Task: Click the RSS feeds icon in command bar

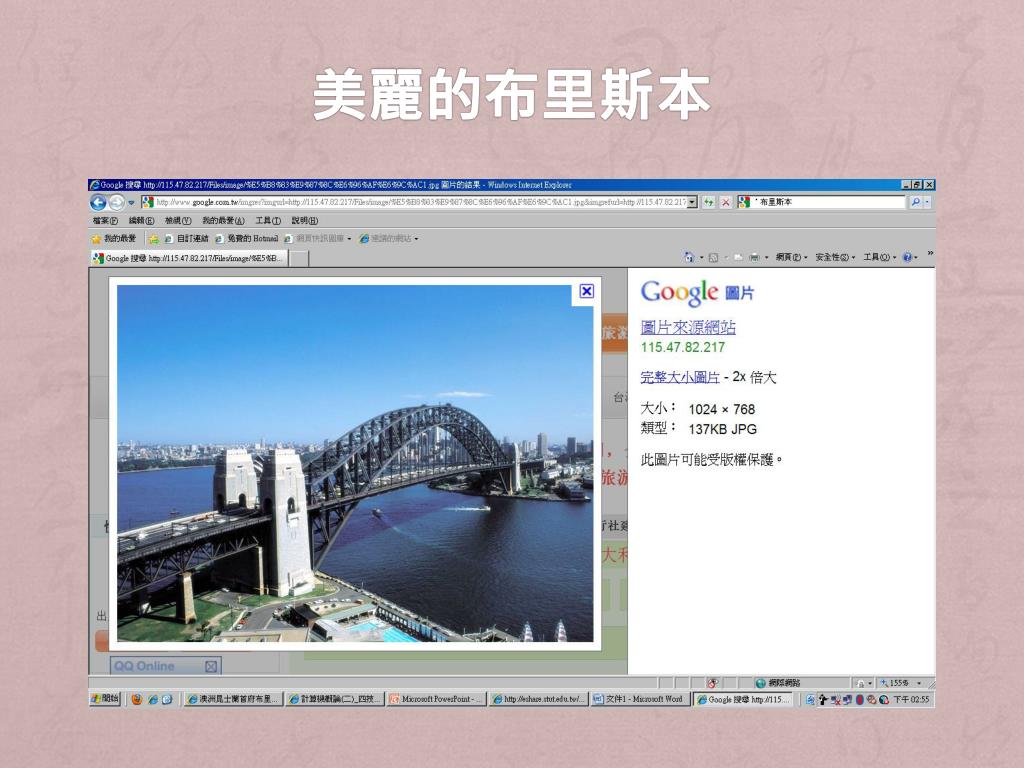Action: pyautogui.click(x=713, y=257)
